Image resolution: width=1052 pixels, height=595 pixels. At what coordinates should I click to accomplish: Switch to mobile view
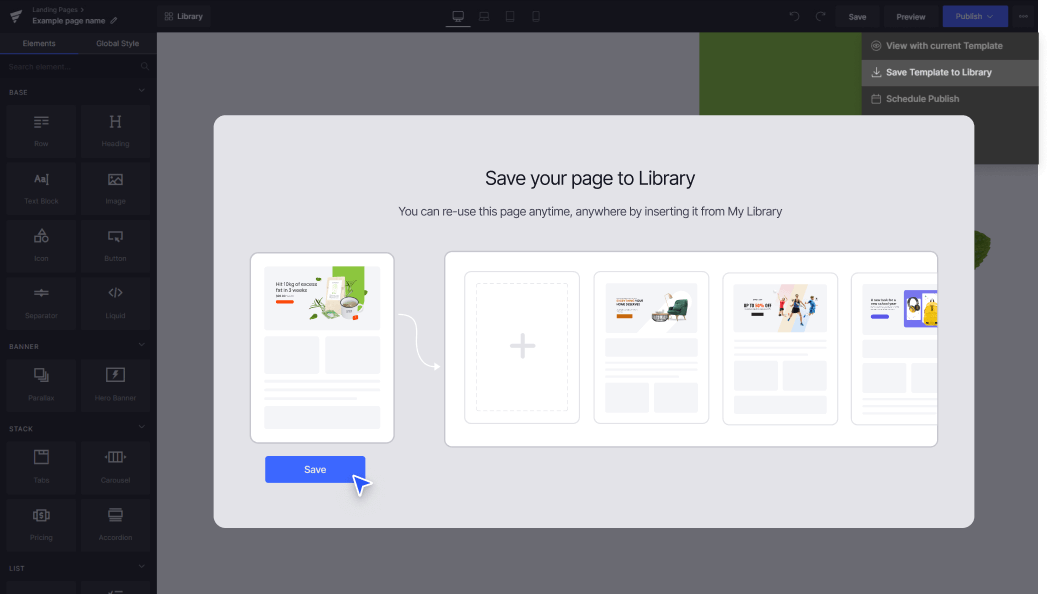[536, 16]
